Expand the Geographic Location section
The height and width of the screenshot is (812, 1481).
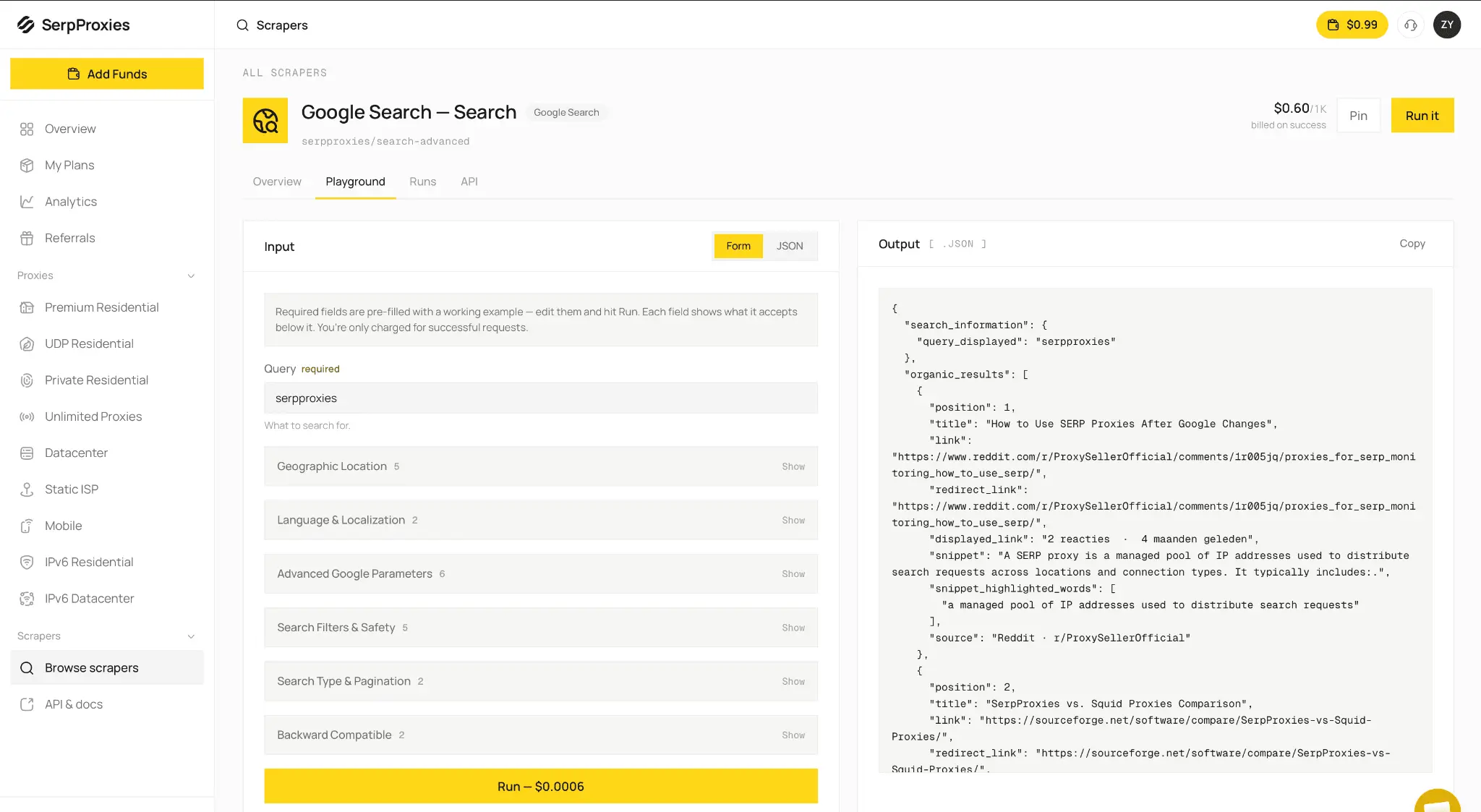[541, 466]
